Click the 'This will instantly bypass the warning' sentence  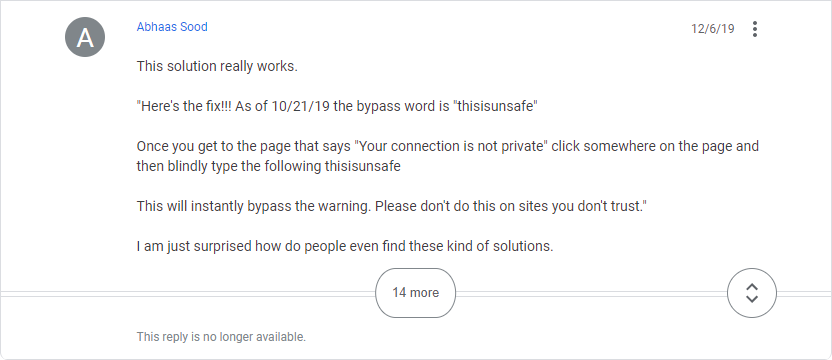(x=254, y=207)
